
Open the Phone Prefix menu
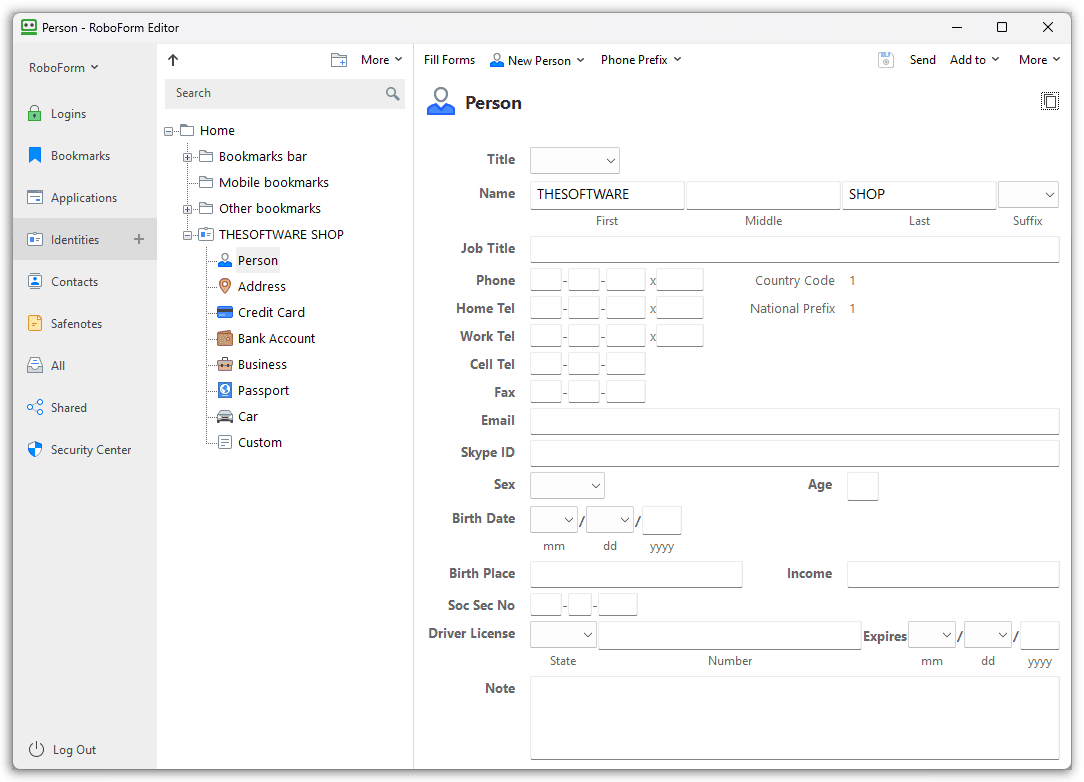pos(641,60)
